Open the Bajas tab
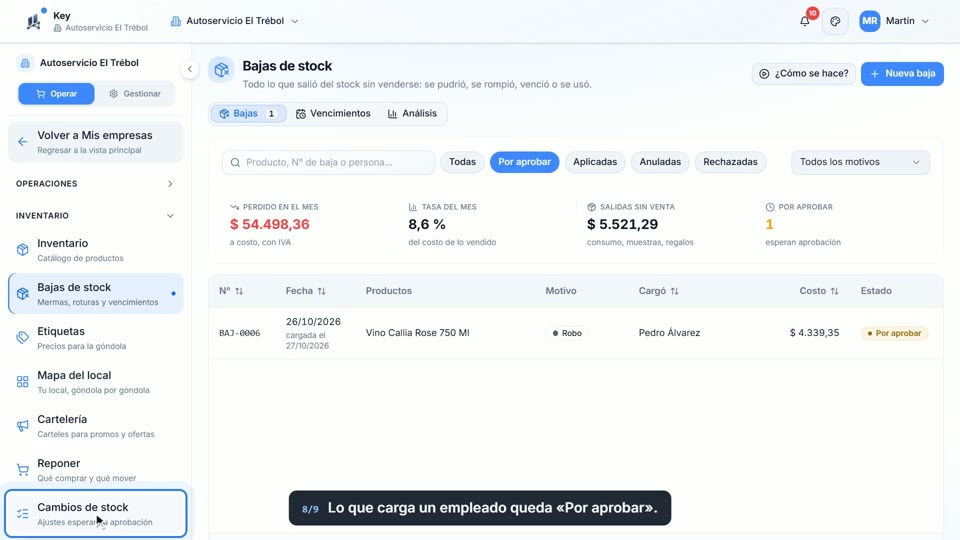This screenshot has width=960, height=540. coord(248,114)
